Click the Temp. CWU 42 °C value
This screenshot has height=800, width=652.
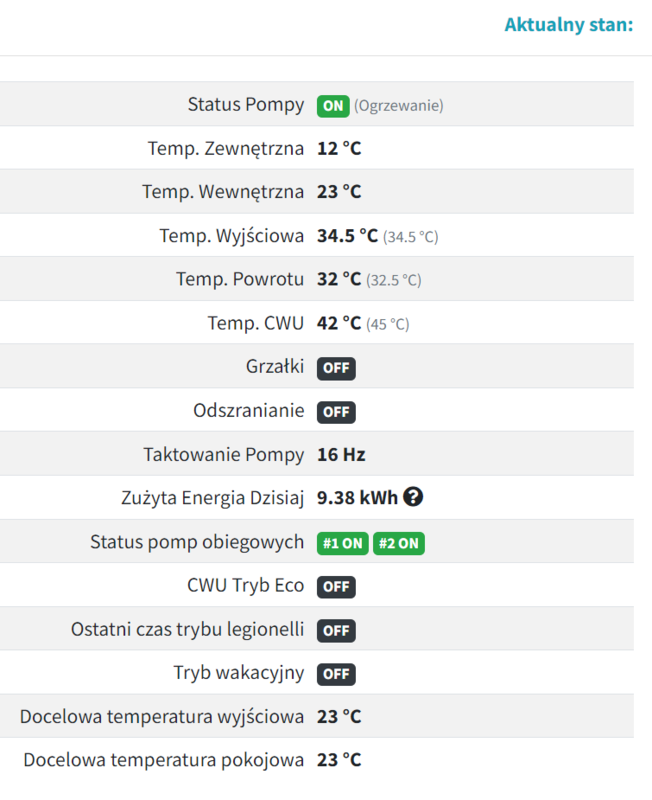[339, 323]
